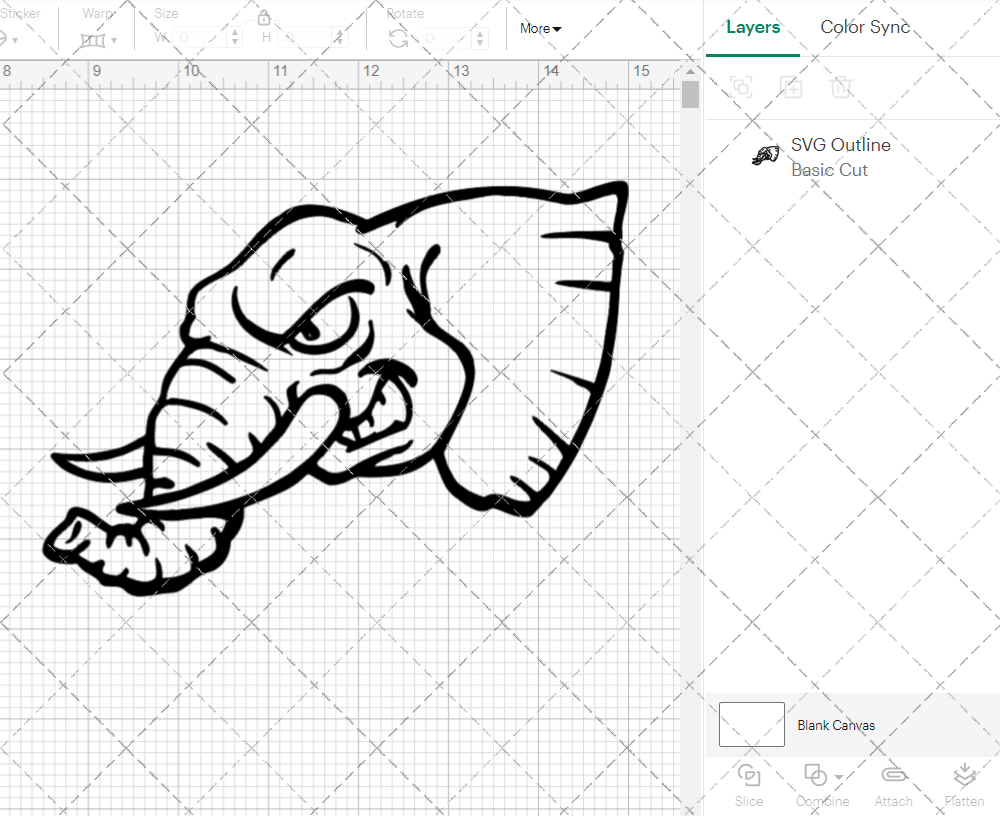Select the SVG Outline layer

tap(840, 157)
